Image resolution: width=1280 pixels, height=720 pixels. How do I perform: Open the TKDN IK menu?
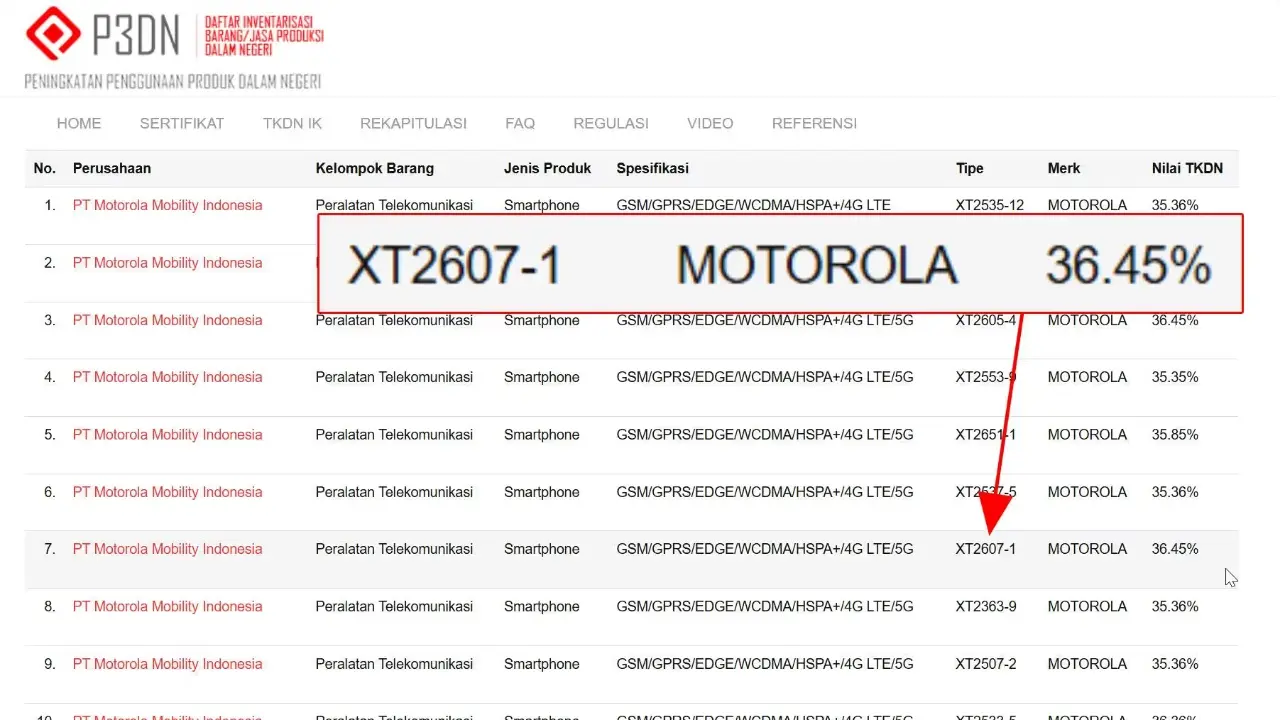[x=292, y=123]
